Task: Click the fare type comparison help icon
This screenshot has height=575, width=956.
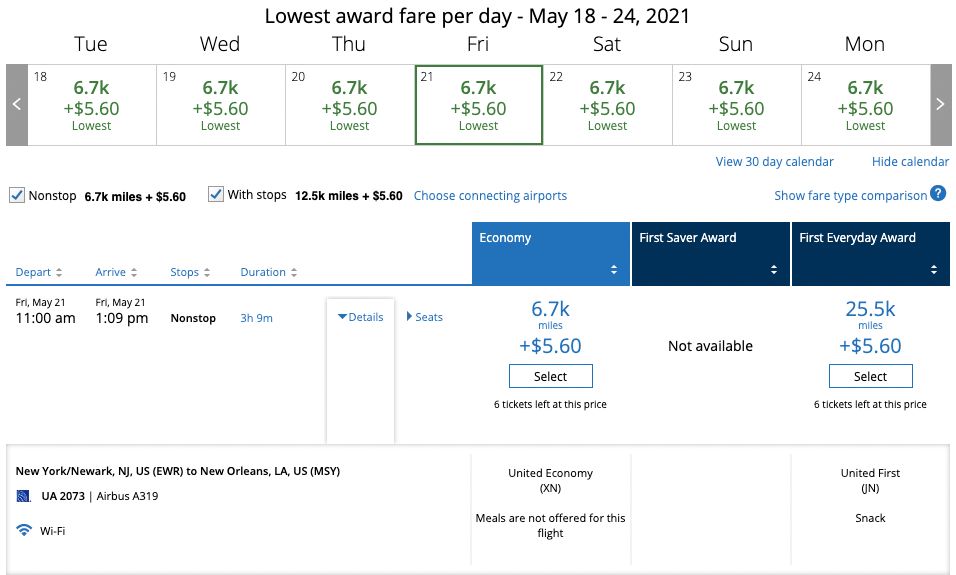Action: point(938,194)
